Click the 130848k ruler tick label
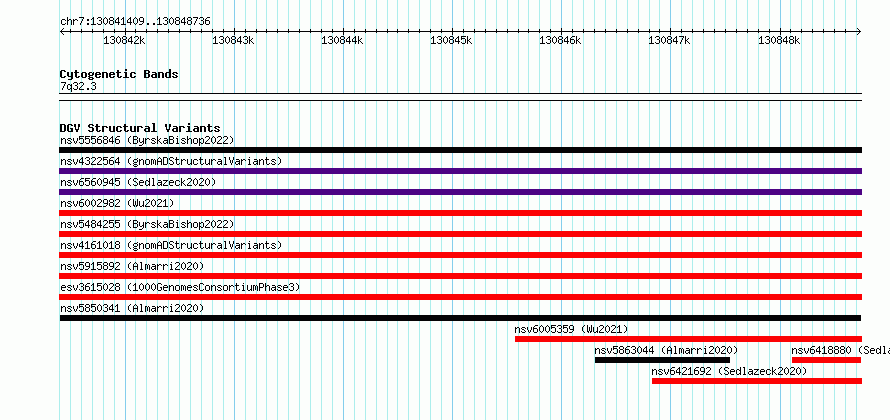890x420 pixels. click(x=779, y=40)
